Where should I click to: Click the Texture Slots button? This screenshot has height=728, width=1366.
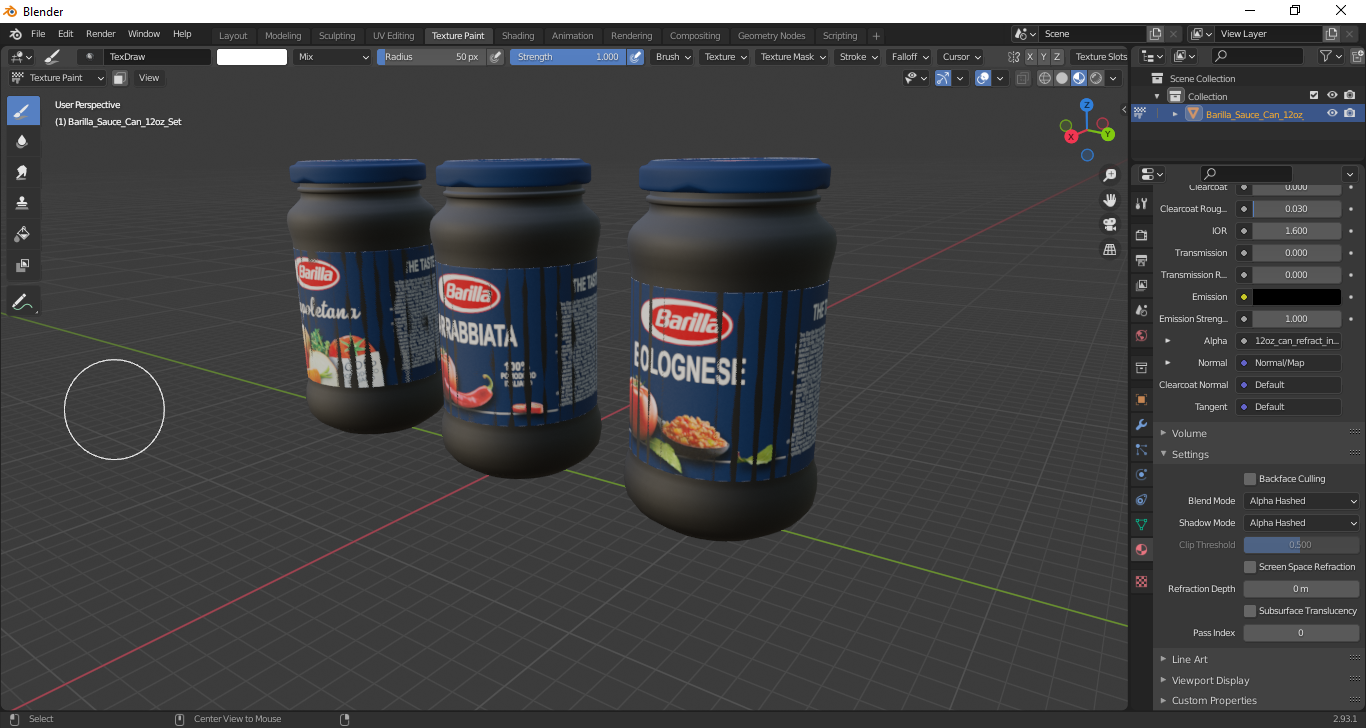click(x=1100, y=57)
